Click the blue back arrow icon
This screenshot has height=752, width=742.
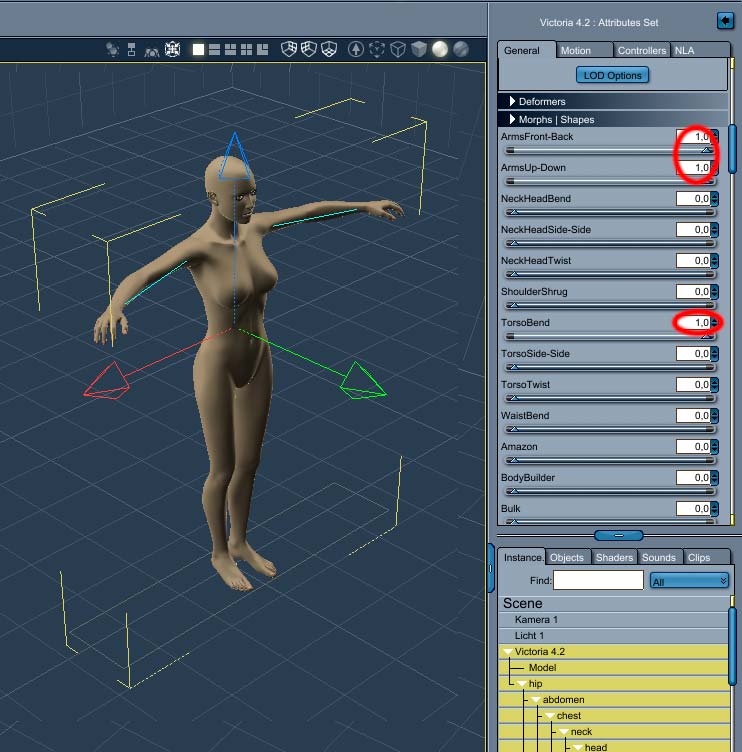click(x=725, y=21)
